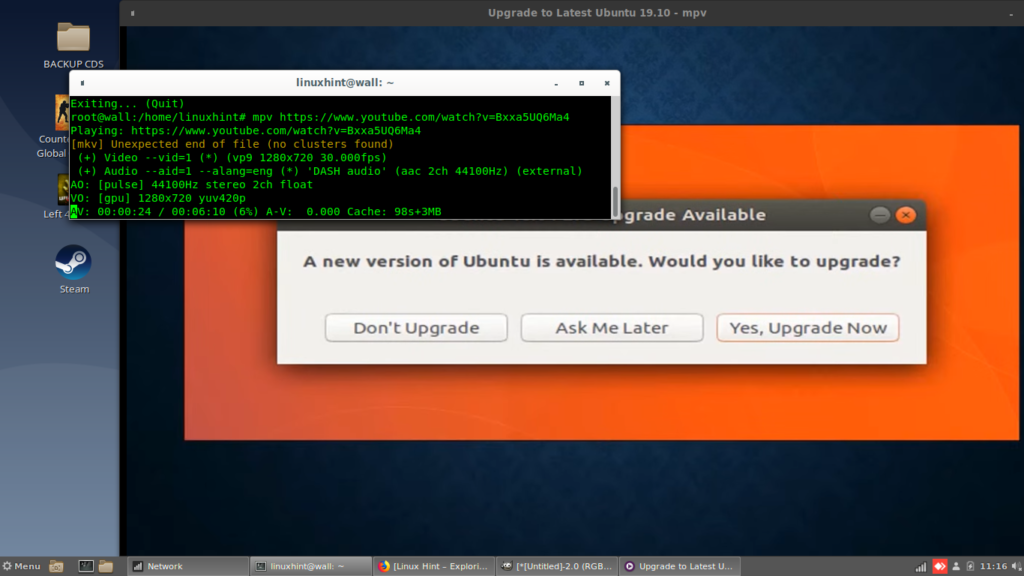Click the AV playback status line in terminal
1024x576 pixels.
[x=256, y=212]
